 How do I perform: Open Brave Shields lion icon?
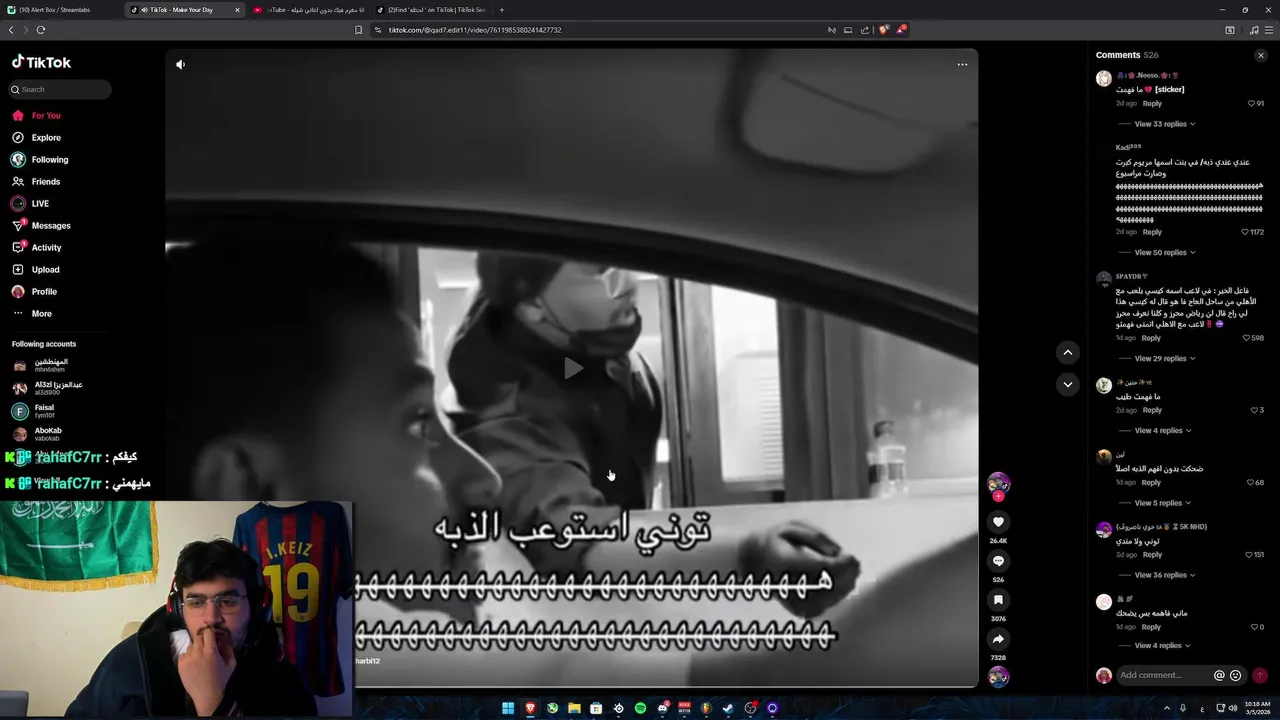pyautogui.click(x=883, y=30)
